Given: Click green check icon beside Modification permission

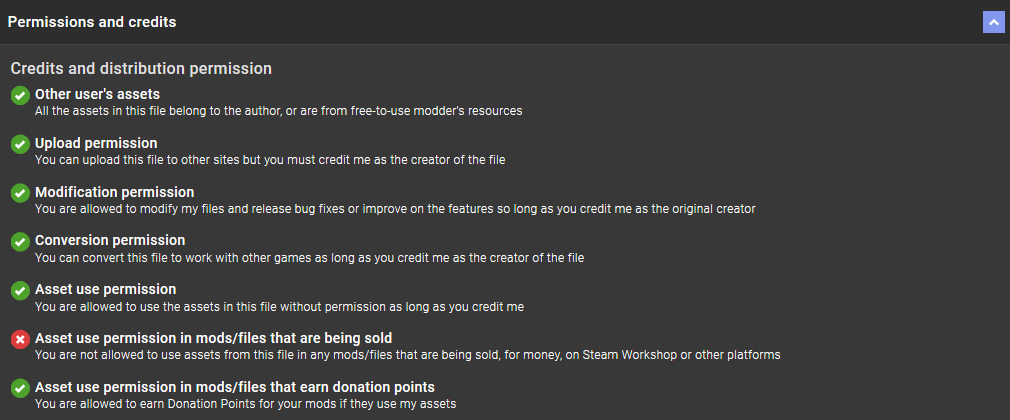Looking at the screenshot, I should (20, 193).
